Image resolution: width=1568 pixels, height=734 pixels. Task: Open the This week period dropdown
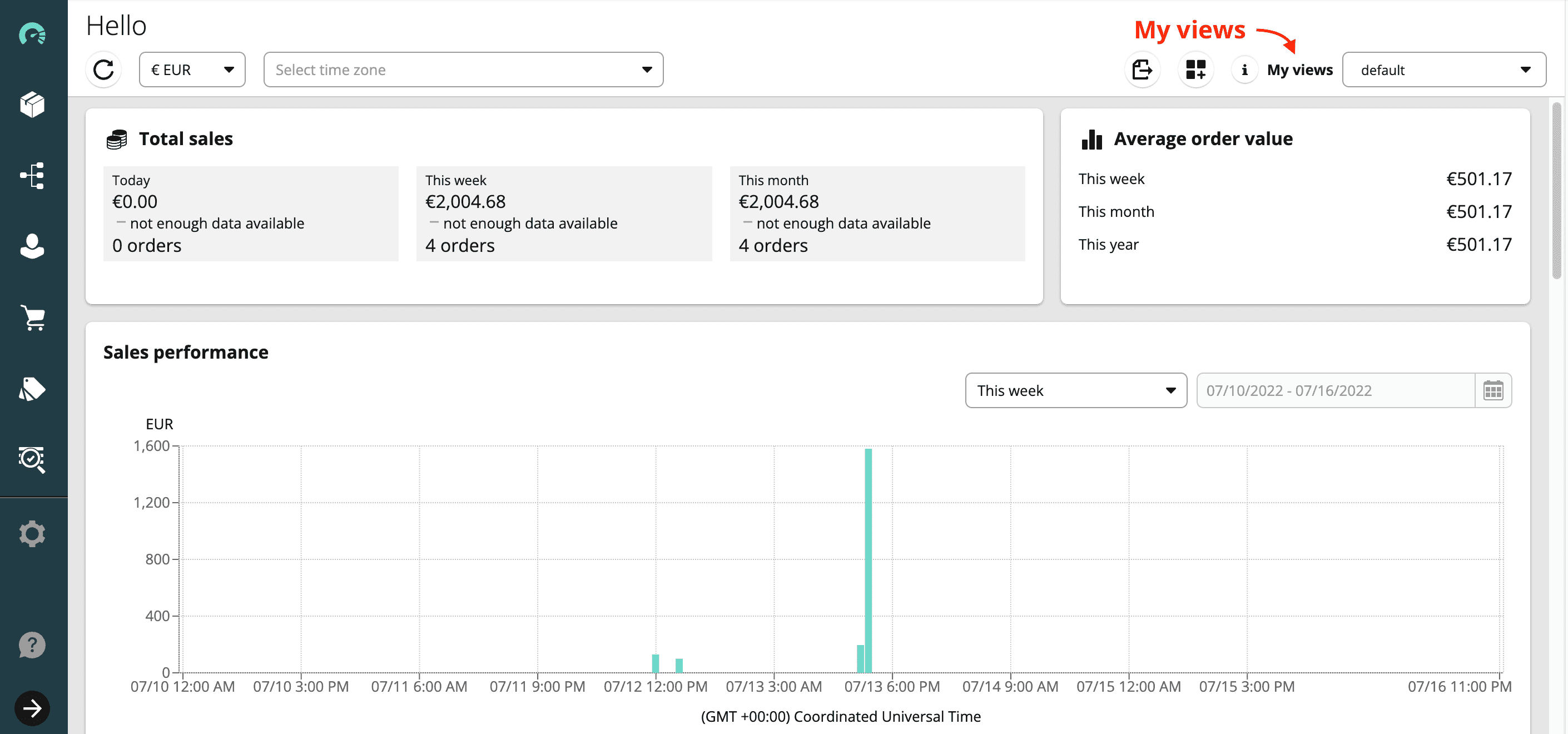(x=1075, y=390)
